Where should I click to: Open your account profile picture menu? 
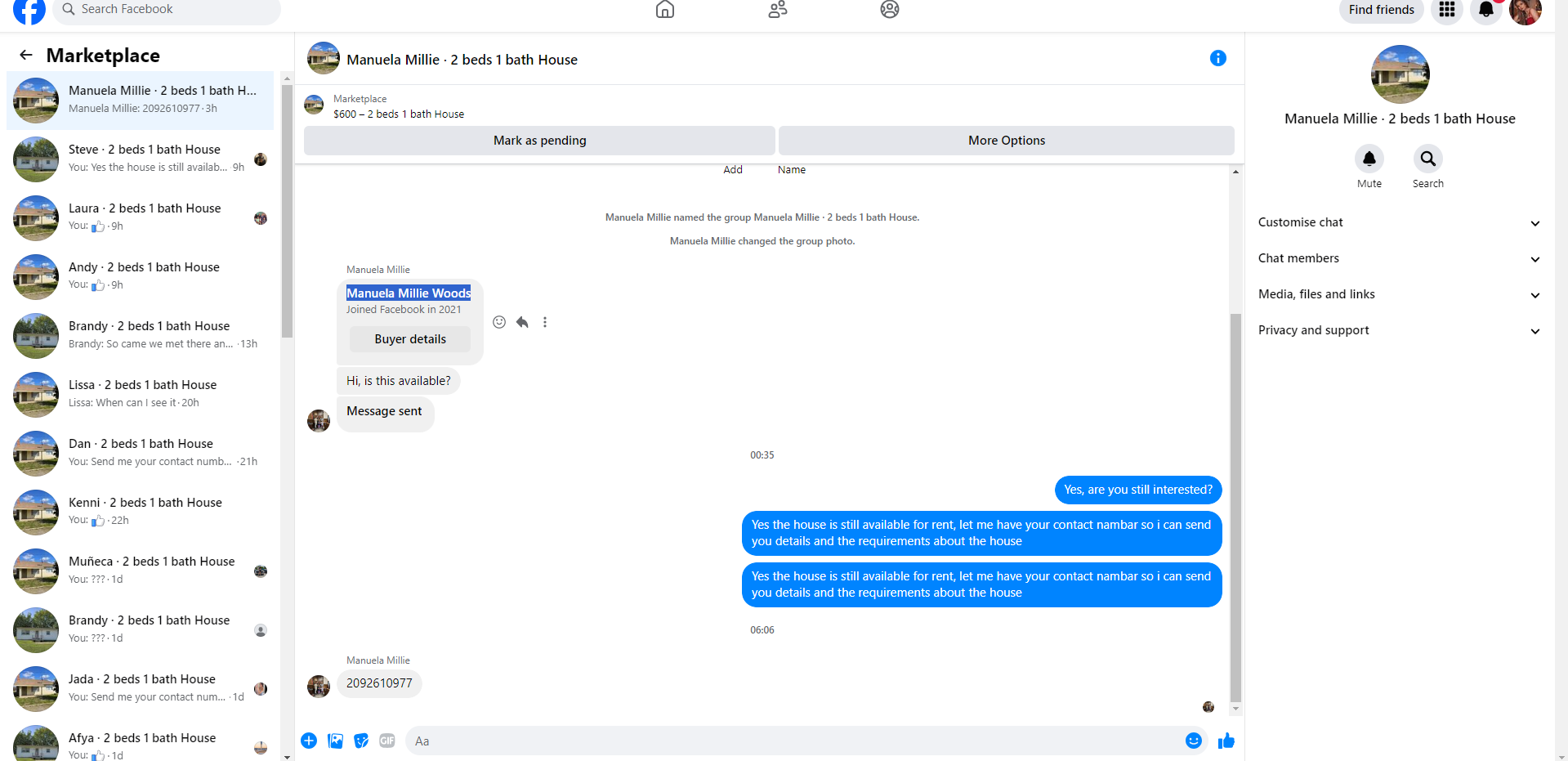coord(1526,10)
